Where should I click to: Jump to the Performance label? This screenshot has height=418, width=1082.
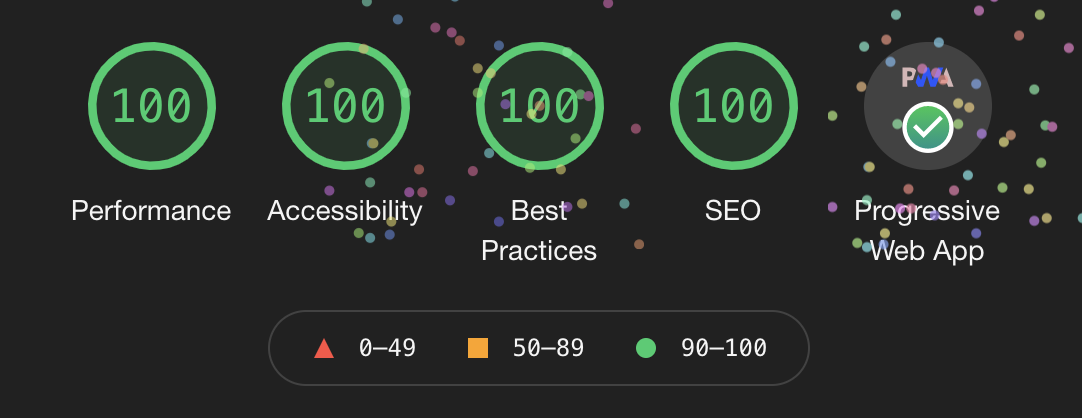(151, 210)
